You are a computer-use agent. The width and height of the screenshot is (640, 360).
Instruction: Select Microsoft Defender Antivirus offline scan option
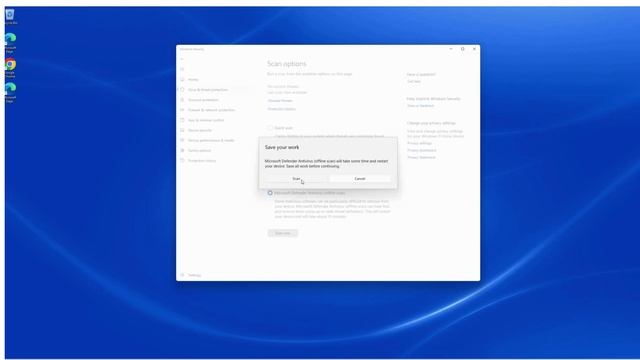[270, 193]
